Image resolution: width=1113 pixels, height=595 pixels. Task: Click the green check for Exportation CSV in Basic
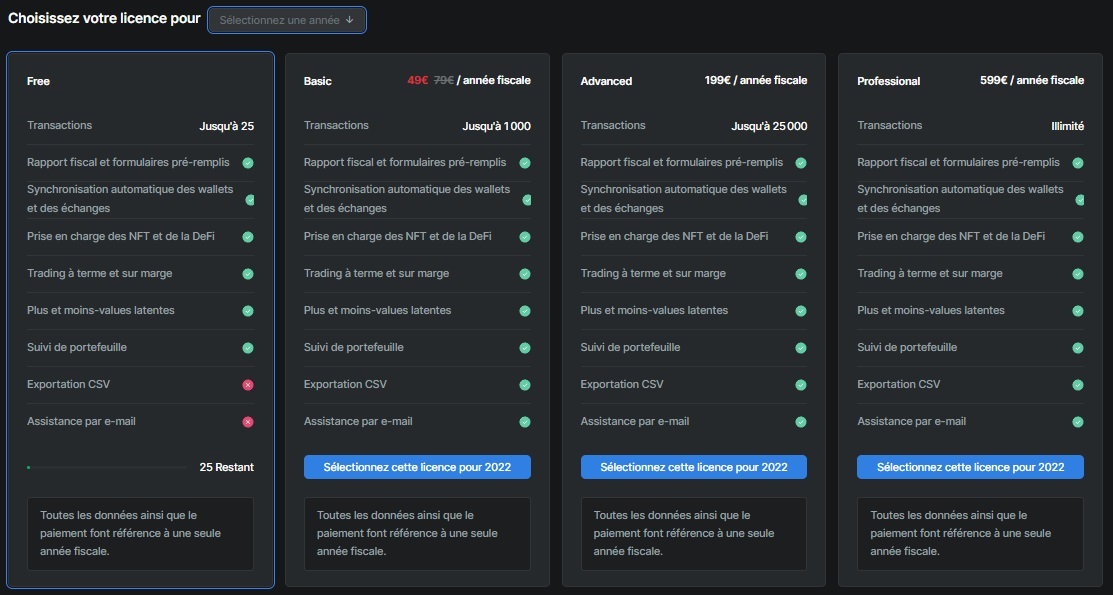[x=525, y=385]
